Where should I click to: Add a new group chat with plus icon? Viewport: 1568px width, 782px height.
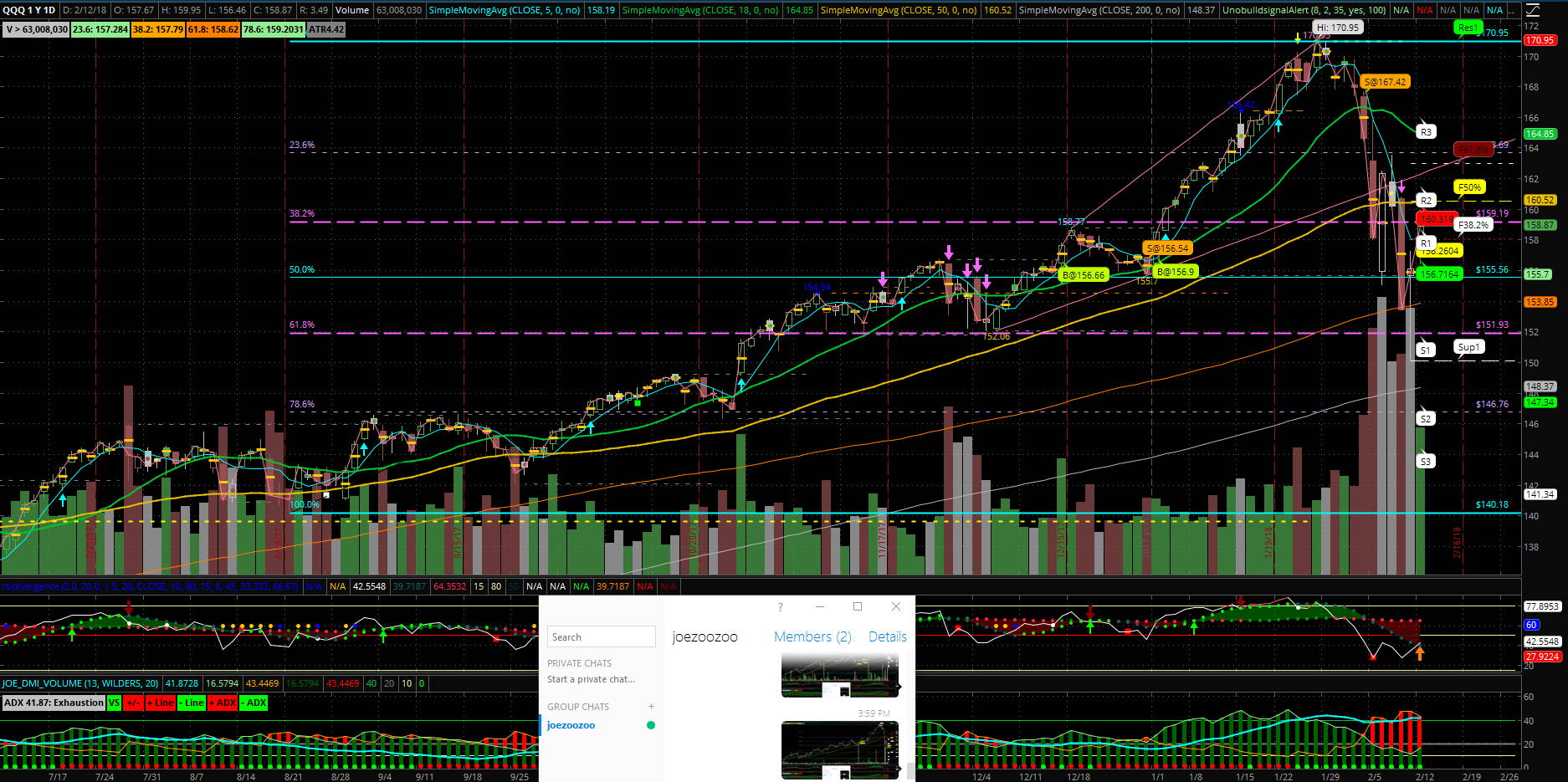point(651,707)
